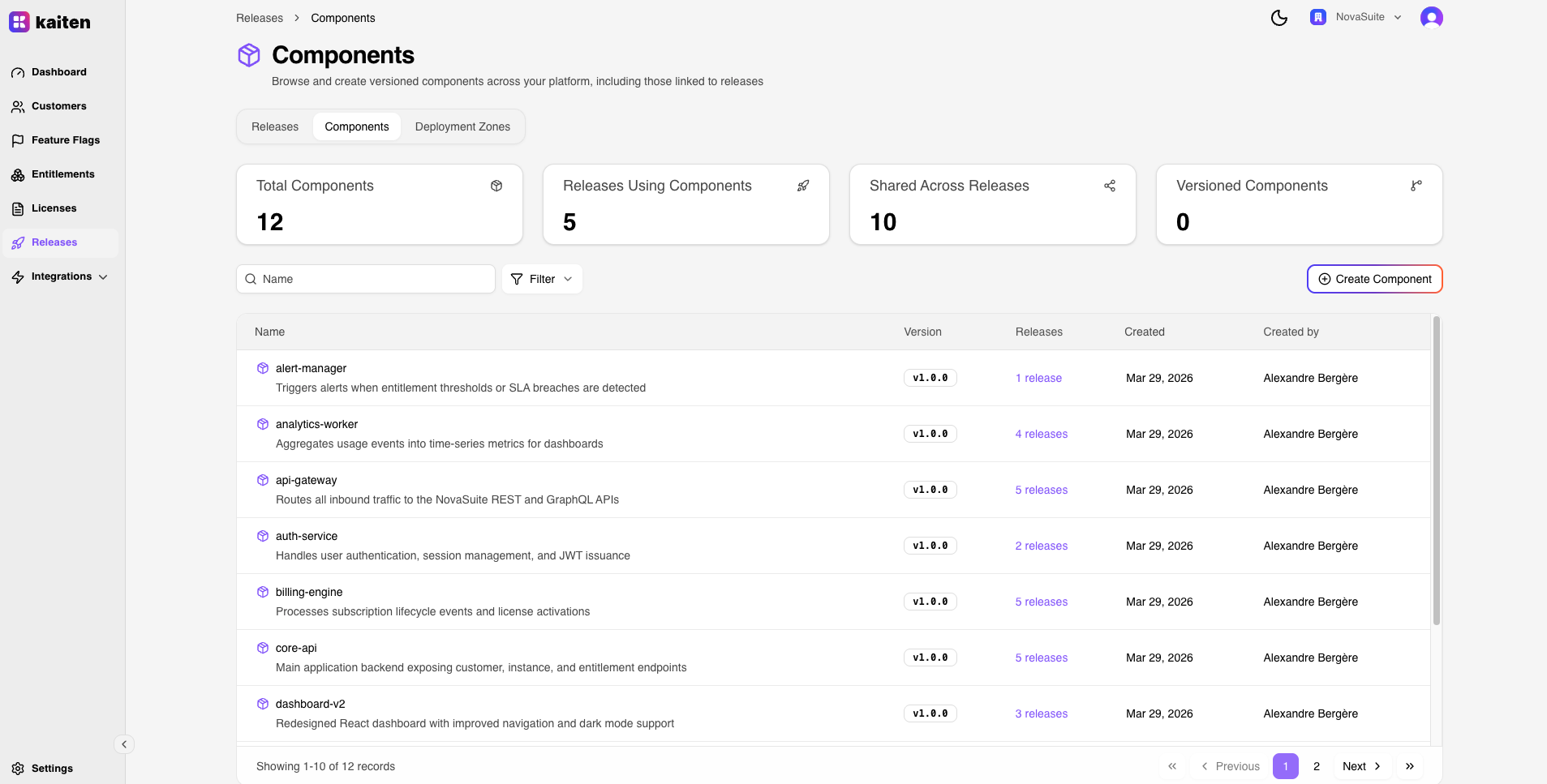Open Settings via the gear icon
This screenshot has height=784, width=1547.
tap(18, 769)
